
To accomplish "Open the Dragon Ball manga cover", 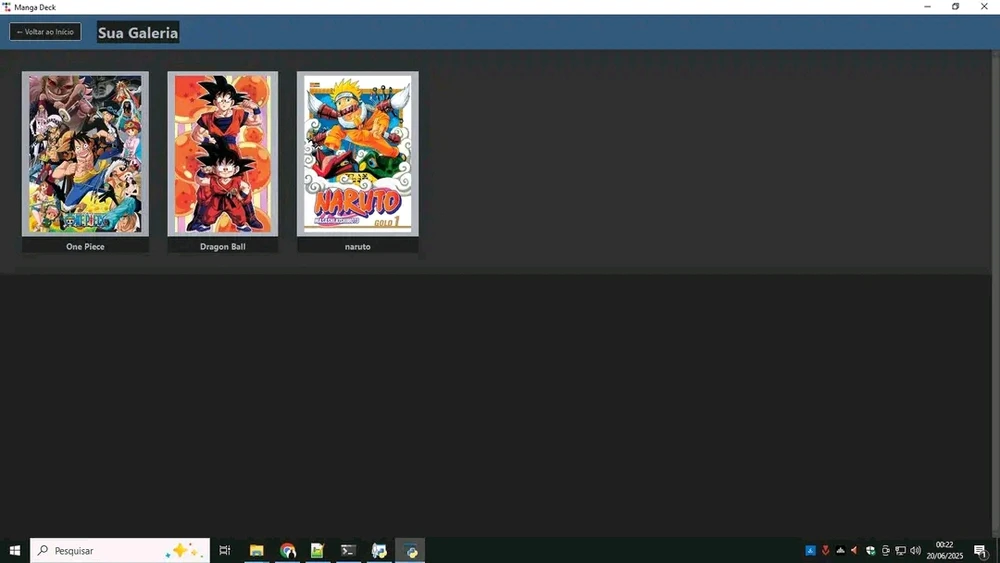I will tap(222, 154).
